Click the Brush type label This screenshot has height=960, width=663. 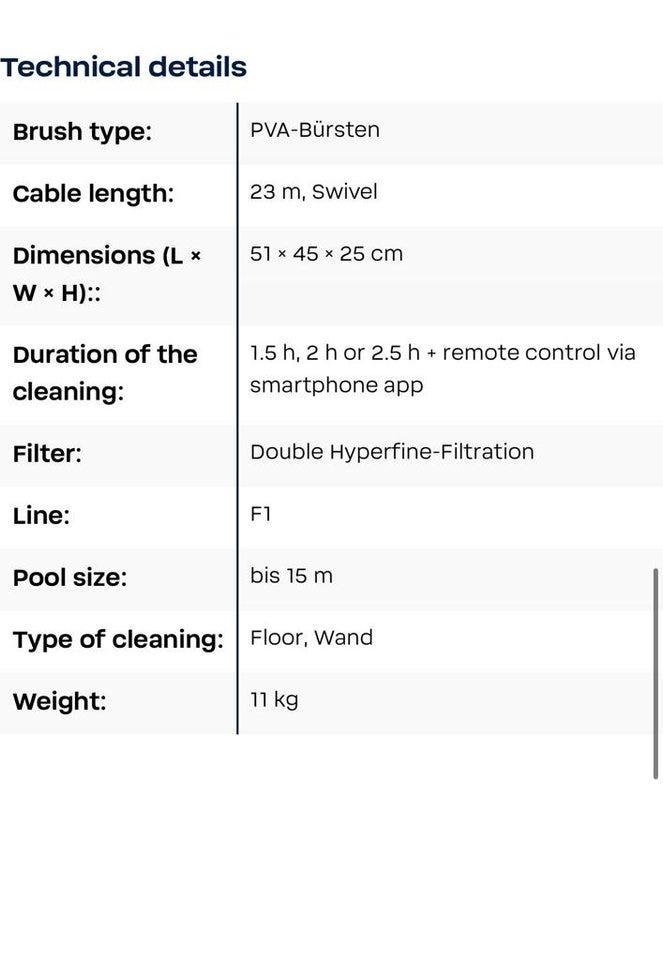[x=82, y=131]
